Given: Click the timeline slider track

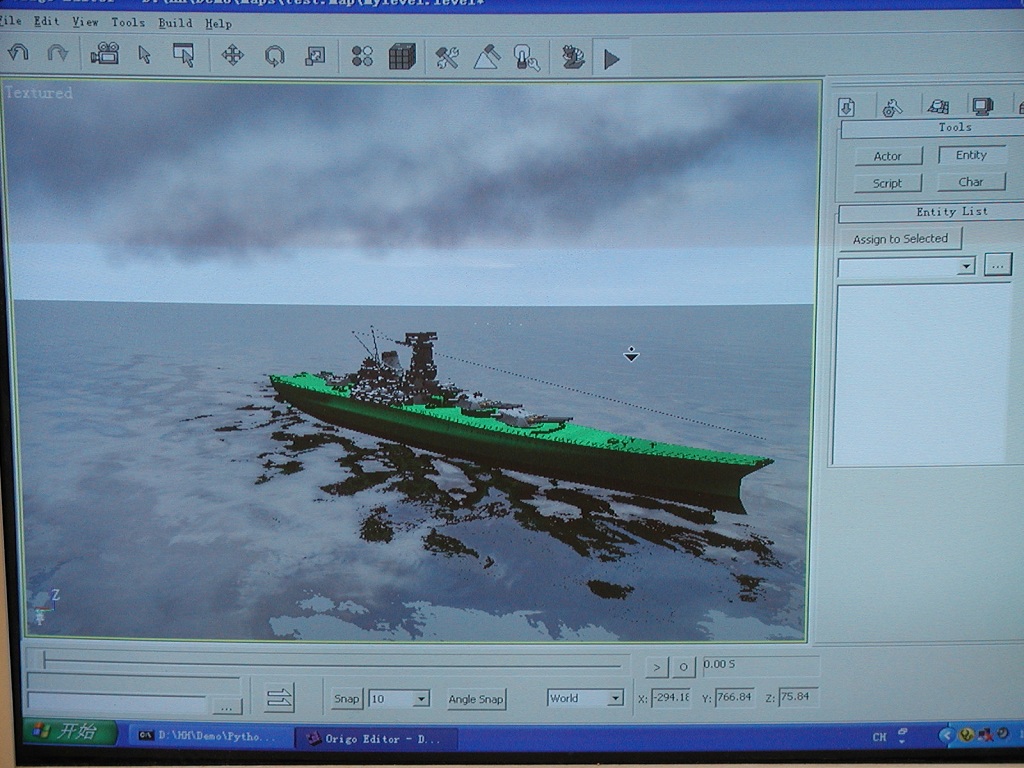Looking at the screenshot, I should [x=330, y=661].
